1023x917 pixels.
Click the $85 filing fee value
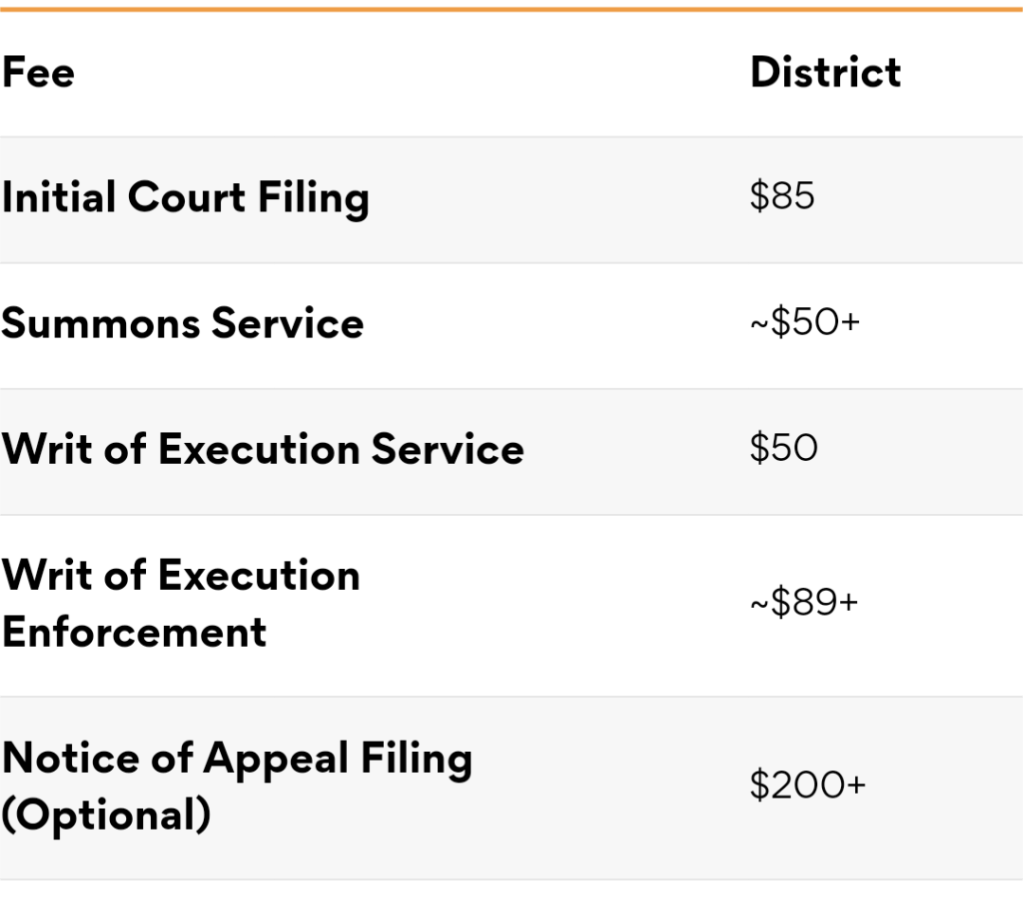tap(782, 196)
